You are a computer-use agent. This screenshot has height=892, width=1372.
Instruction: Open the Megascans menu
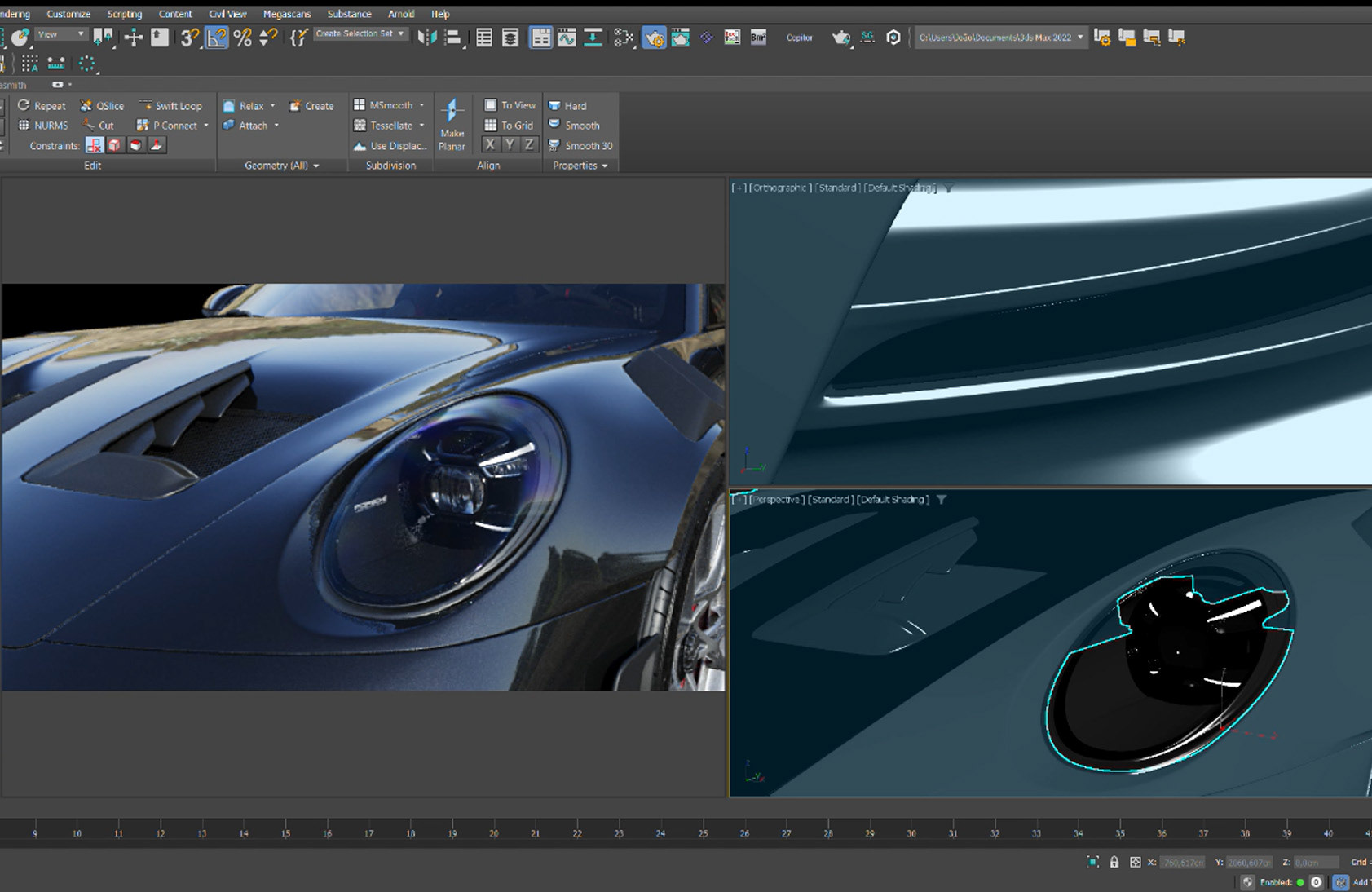tap(286, 14)
